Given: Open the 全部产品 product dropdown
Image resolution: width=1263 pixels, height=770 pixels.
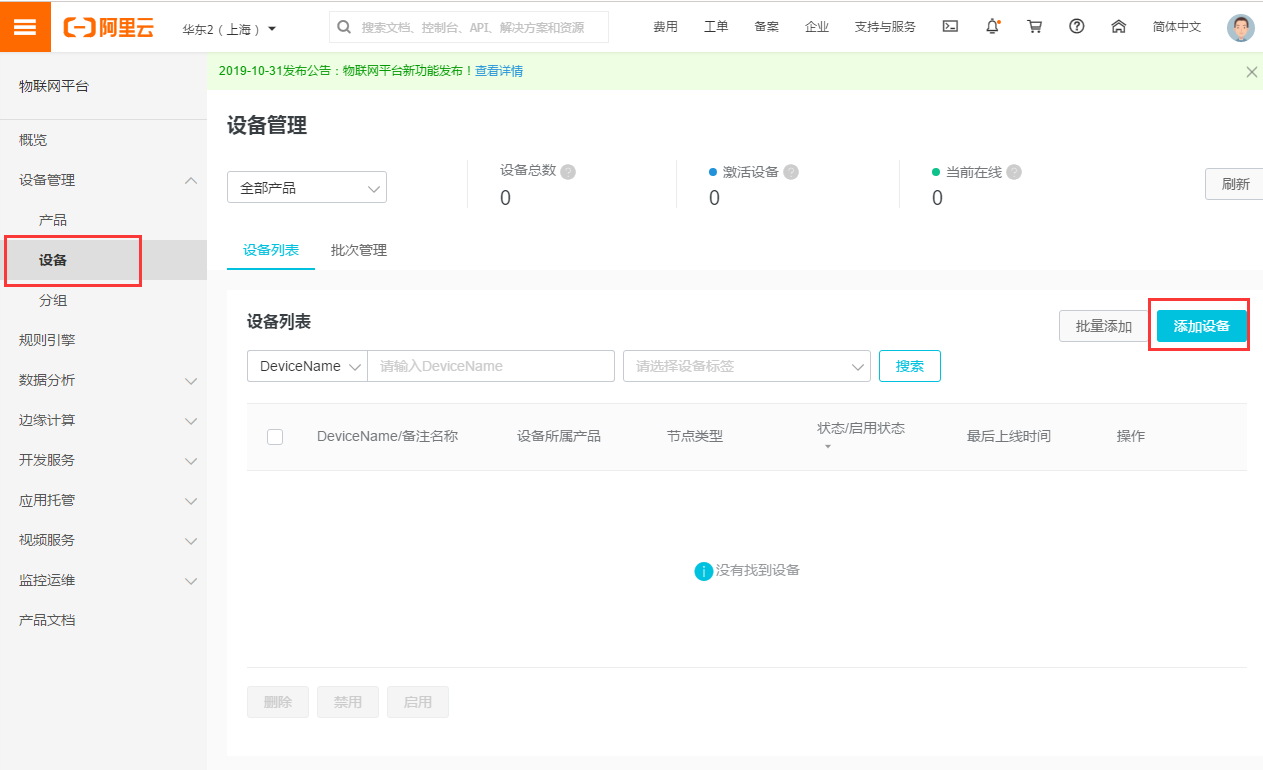Looking at the screenshot, I should pyautogui.click(x=307, y=187).
